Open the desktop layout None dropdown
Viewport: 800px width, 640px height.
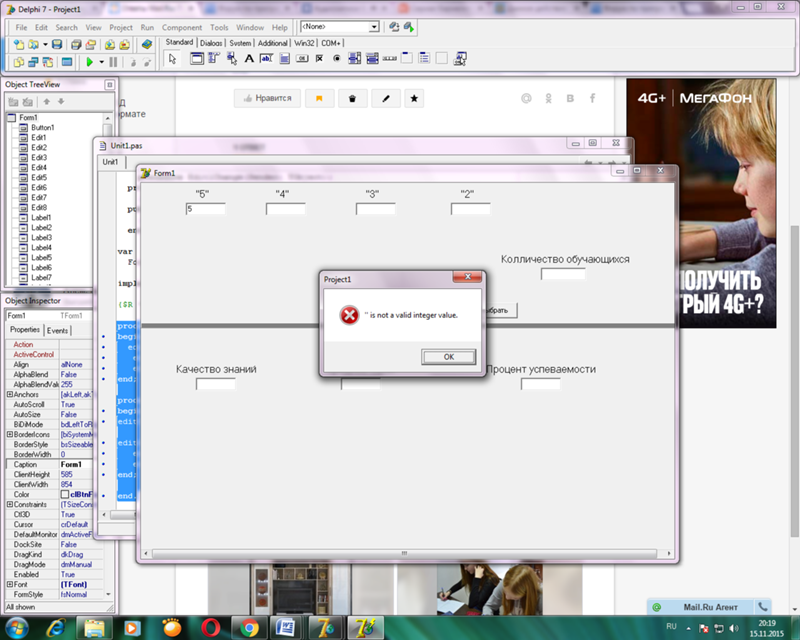point(374,27)
